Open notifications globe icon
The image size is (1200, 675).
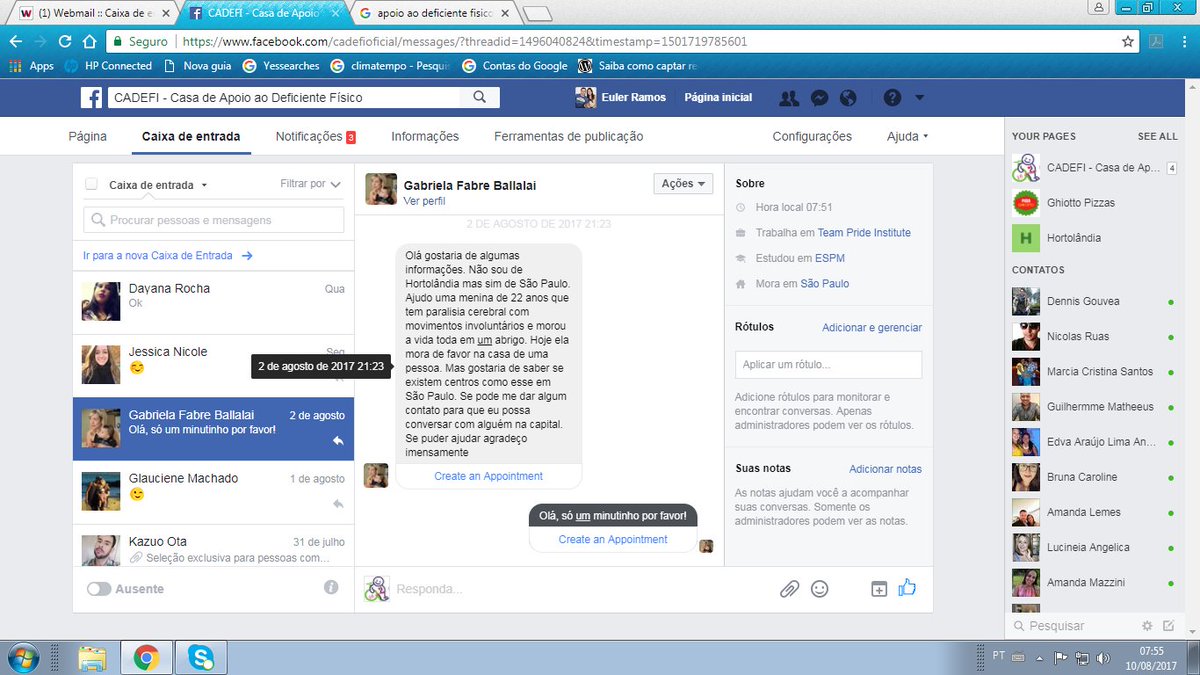pos(848,98)
